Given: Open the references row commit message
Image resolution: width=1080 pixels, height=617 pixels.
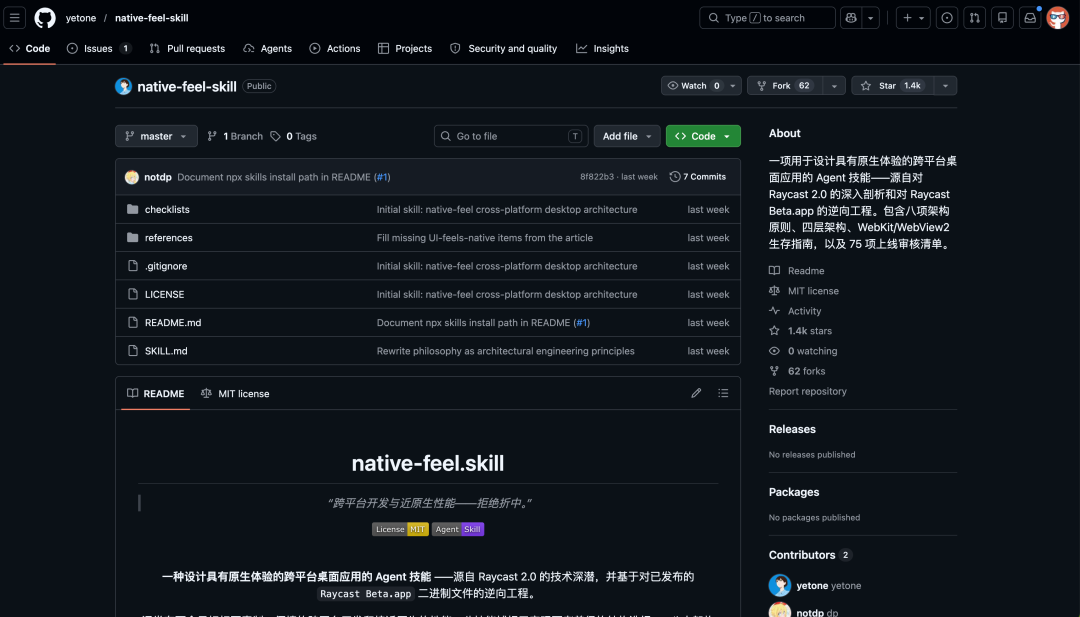Looking at the screenshot, I should point(485,238).
